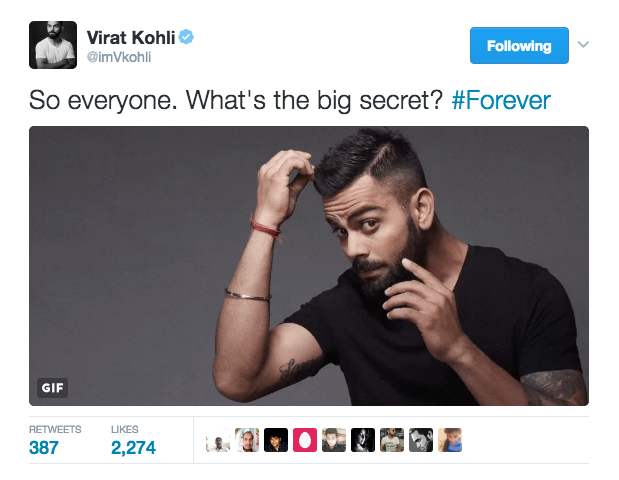The image size is (619, 480).
Task: Open the @imVkohli handle link
Action: click(119, 57)
